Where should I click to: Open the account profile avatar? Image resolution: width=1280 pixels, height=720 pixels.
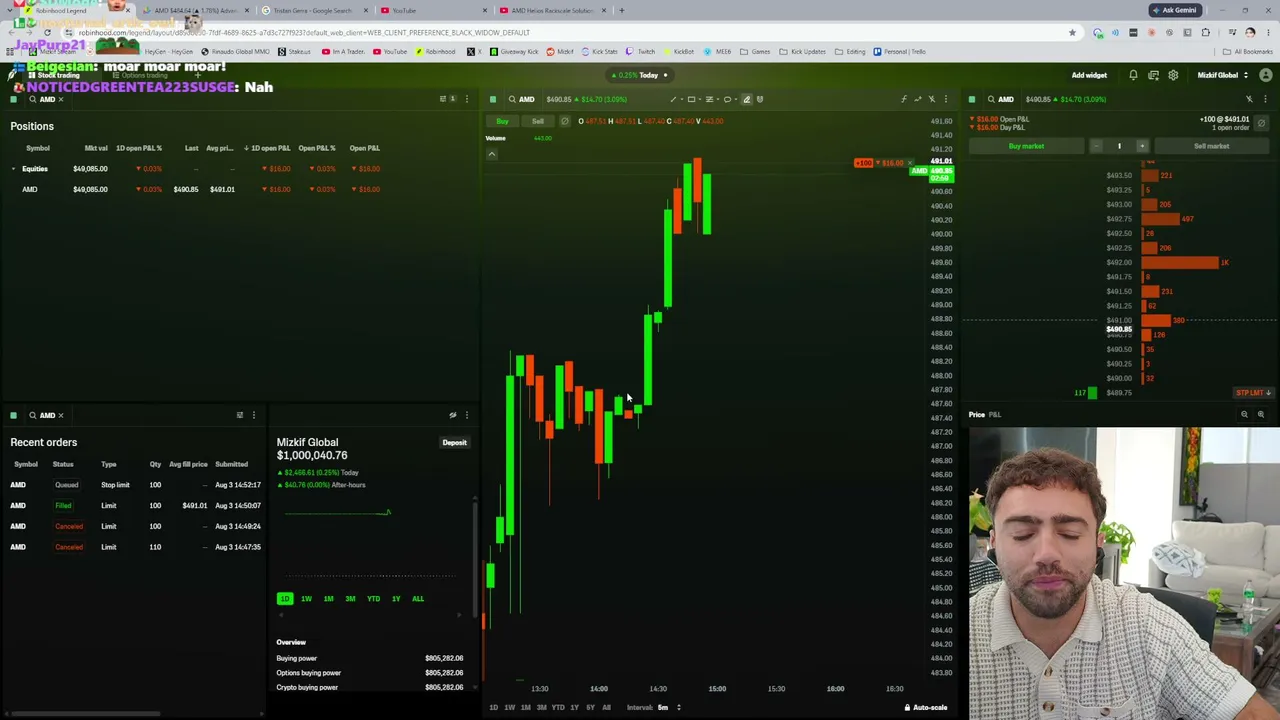pos(1266,75)
